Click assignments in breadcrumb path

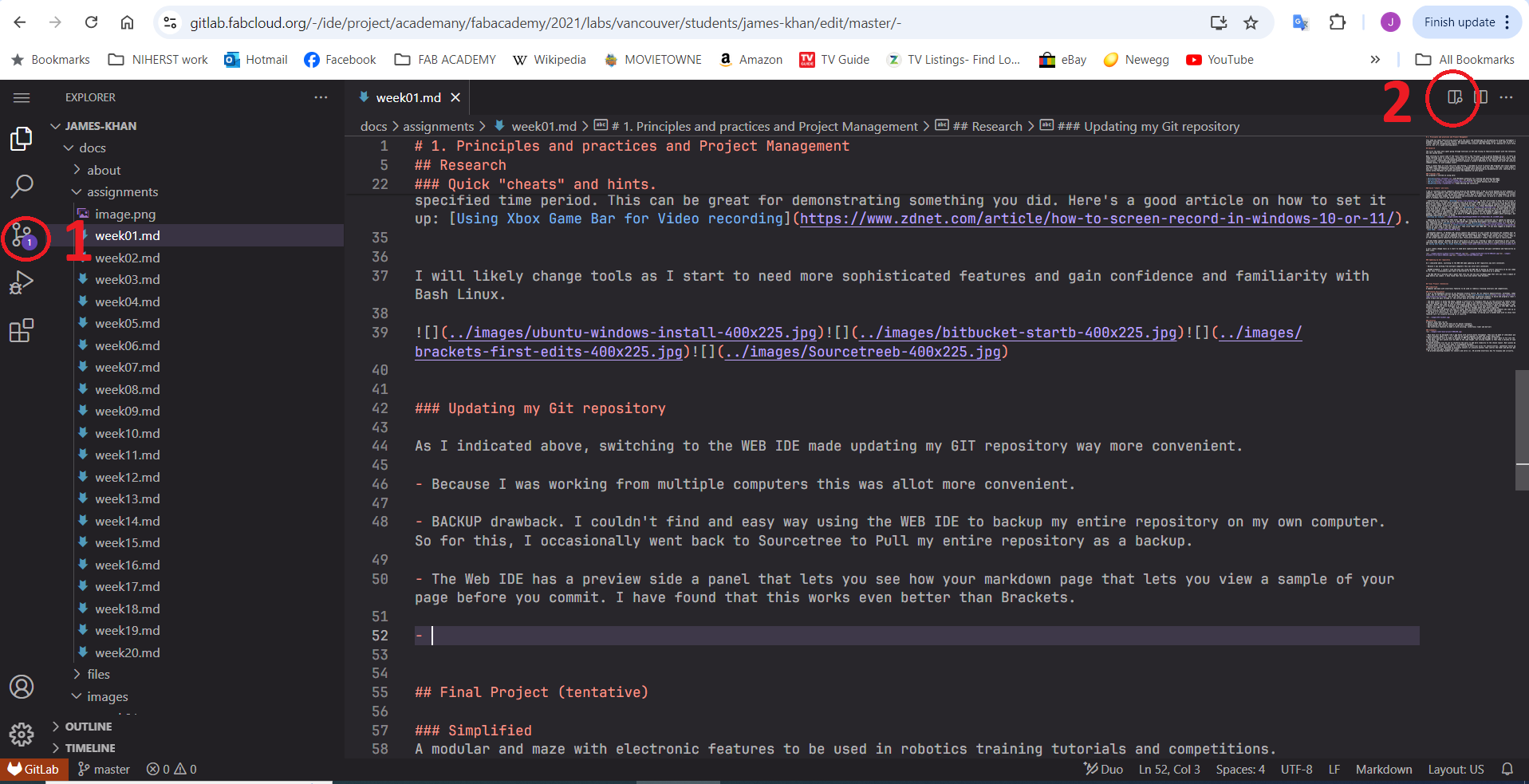pos(438,127)
